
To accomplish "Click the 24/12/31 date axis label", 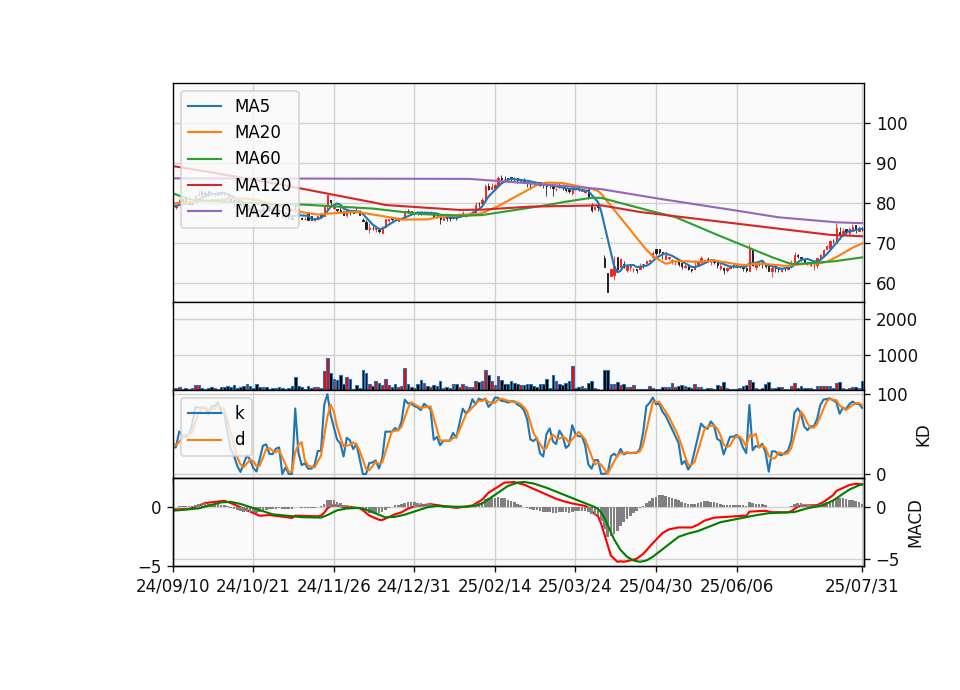I will (414, 586).
